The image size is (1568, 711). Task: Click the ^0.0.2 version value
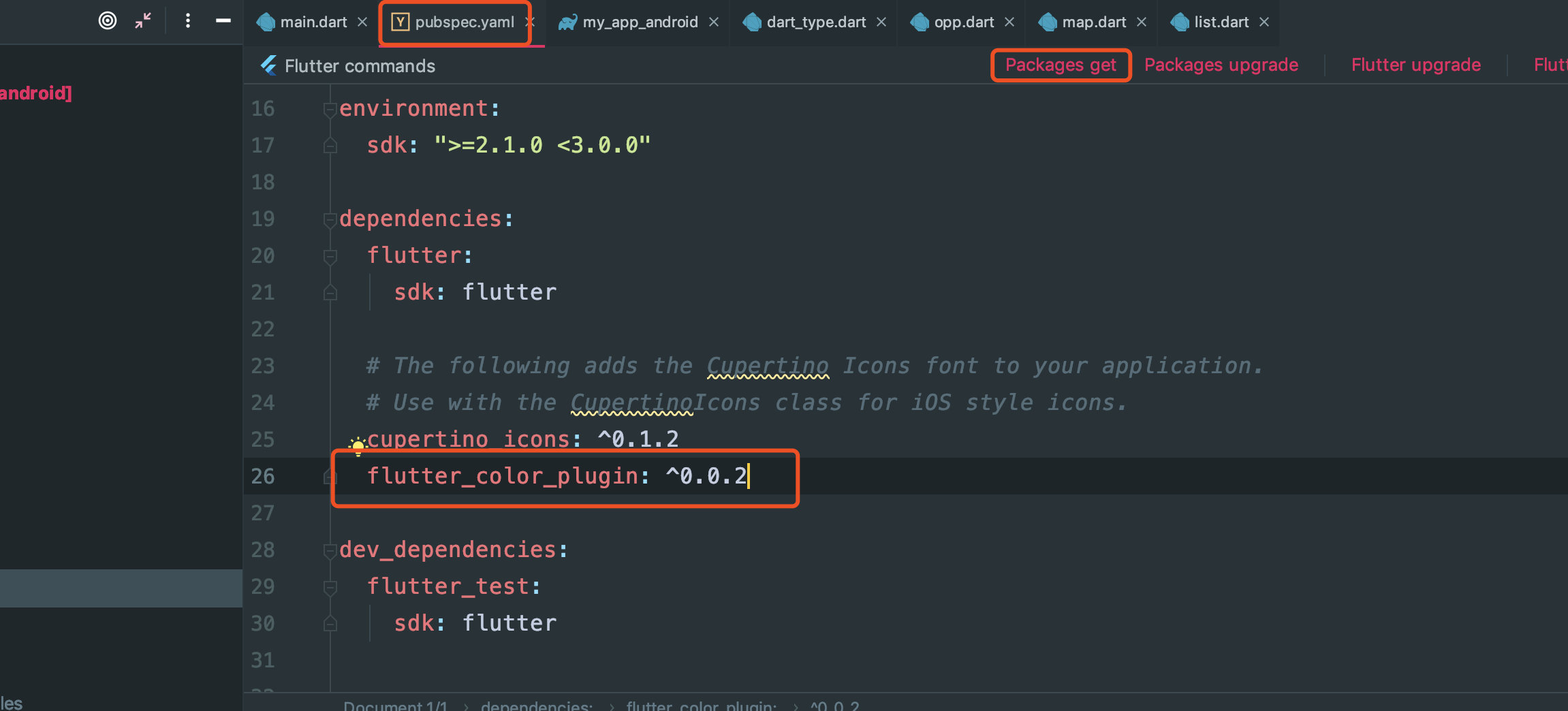(706, 476)
